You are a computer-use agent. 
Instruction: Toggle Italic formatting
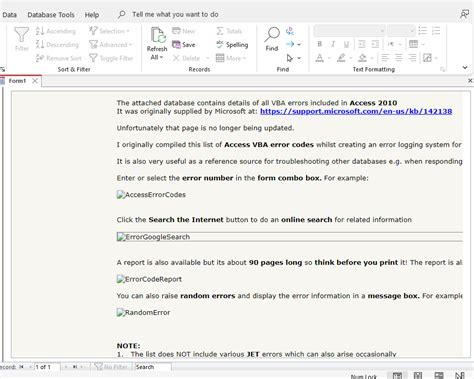(x=333, y=44)
